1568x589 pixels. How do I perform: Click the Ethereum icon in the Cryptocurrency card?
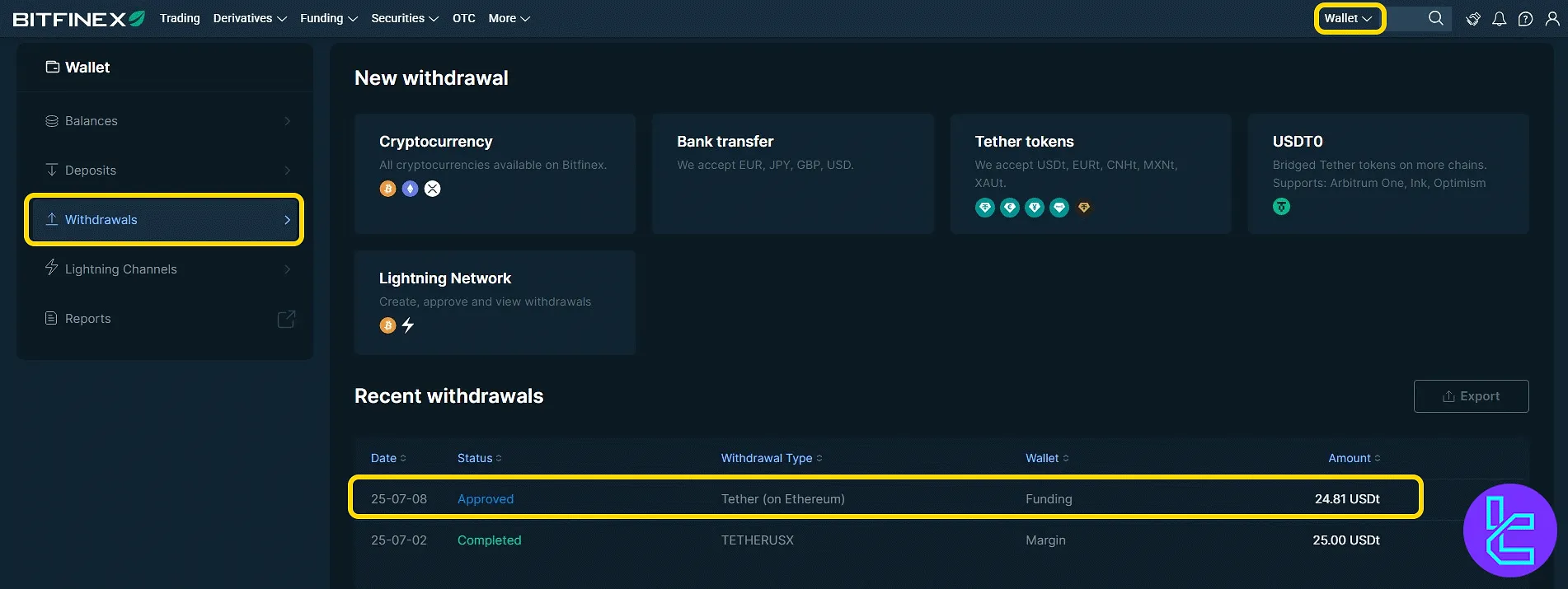pyautogui.click(x=410, y=189)
